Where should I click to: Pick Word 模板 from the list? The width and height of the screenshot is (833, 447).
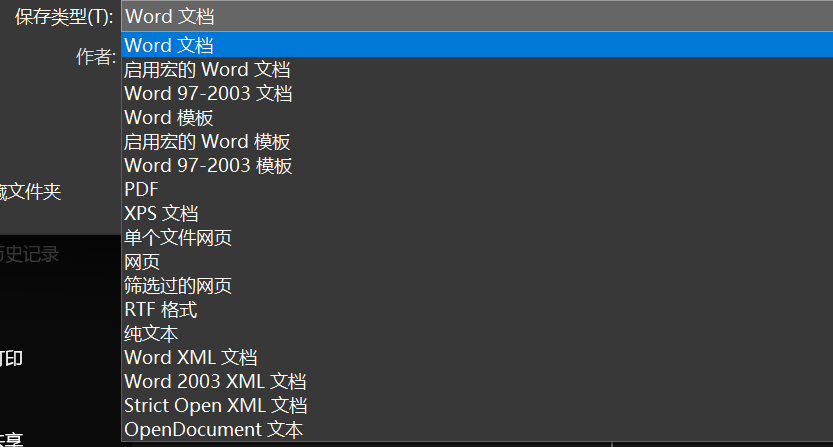(477, 117)
